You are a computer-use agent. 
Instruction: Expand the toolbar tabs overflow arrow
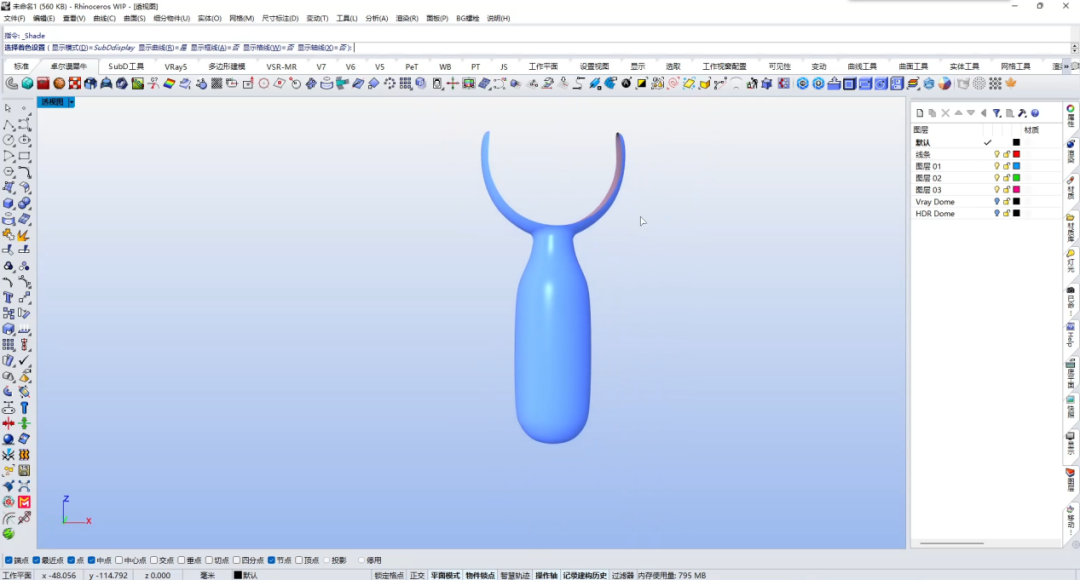click(1066, 67)
